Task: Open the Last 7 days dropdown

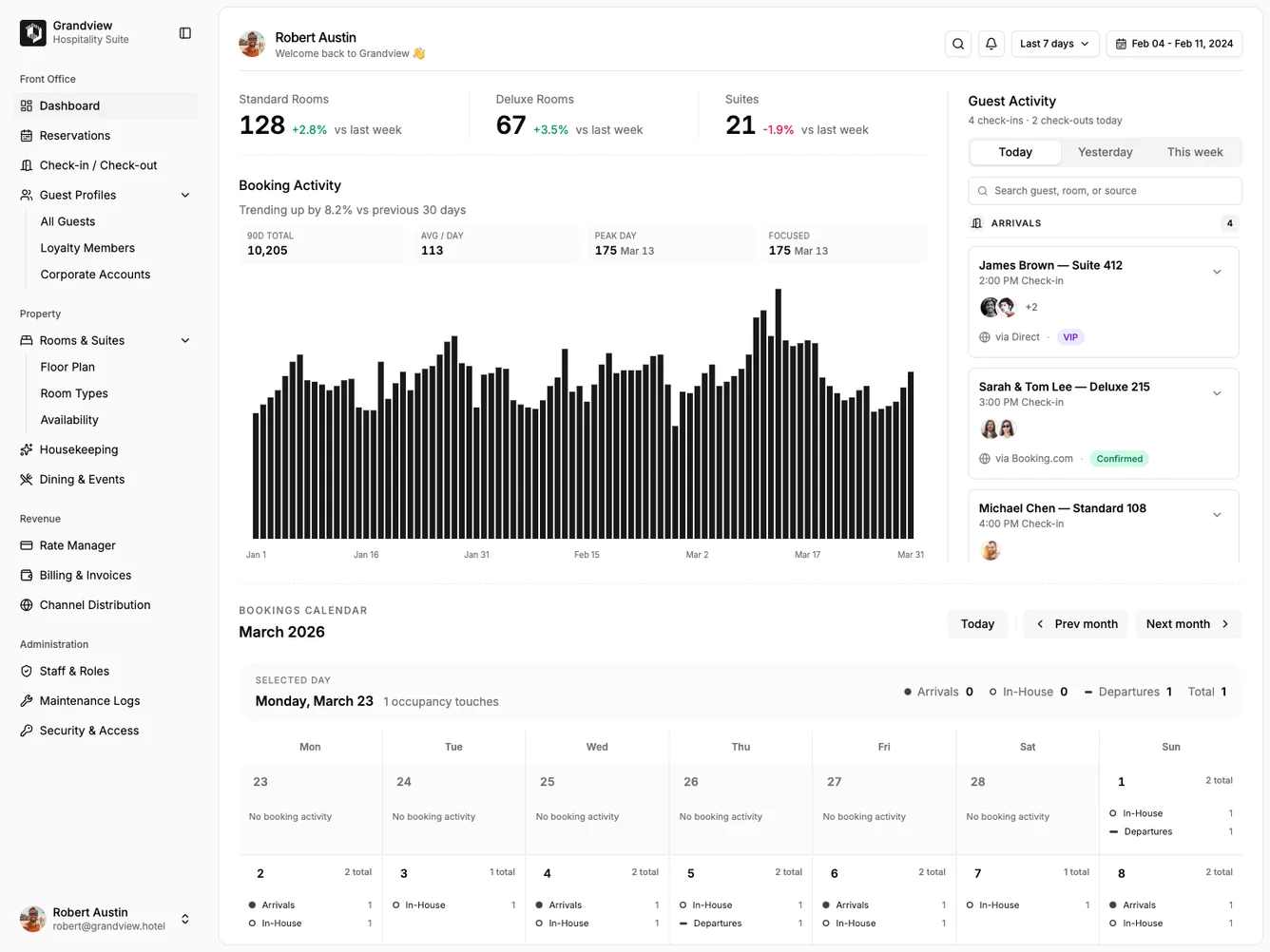Action: 1054,43
